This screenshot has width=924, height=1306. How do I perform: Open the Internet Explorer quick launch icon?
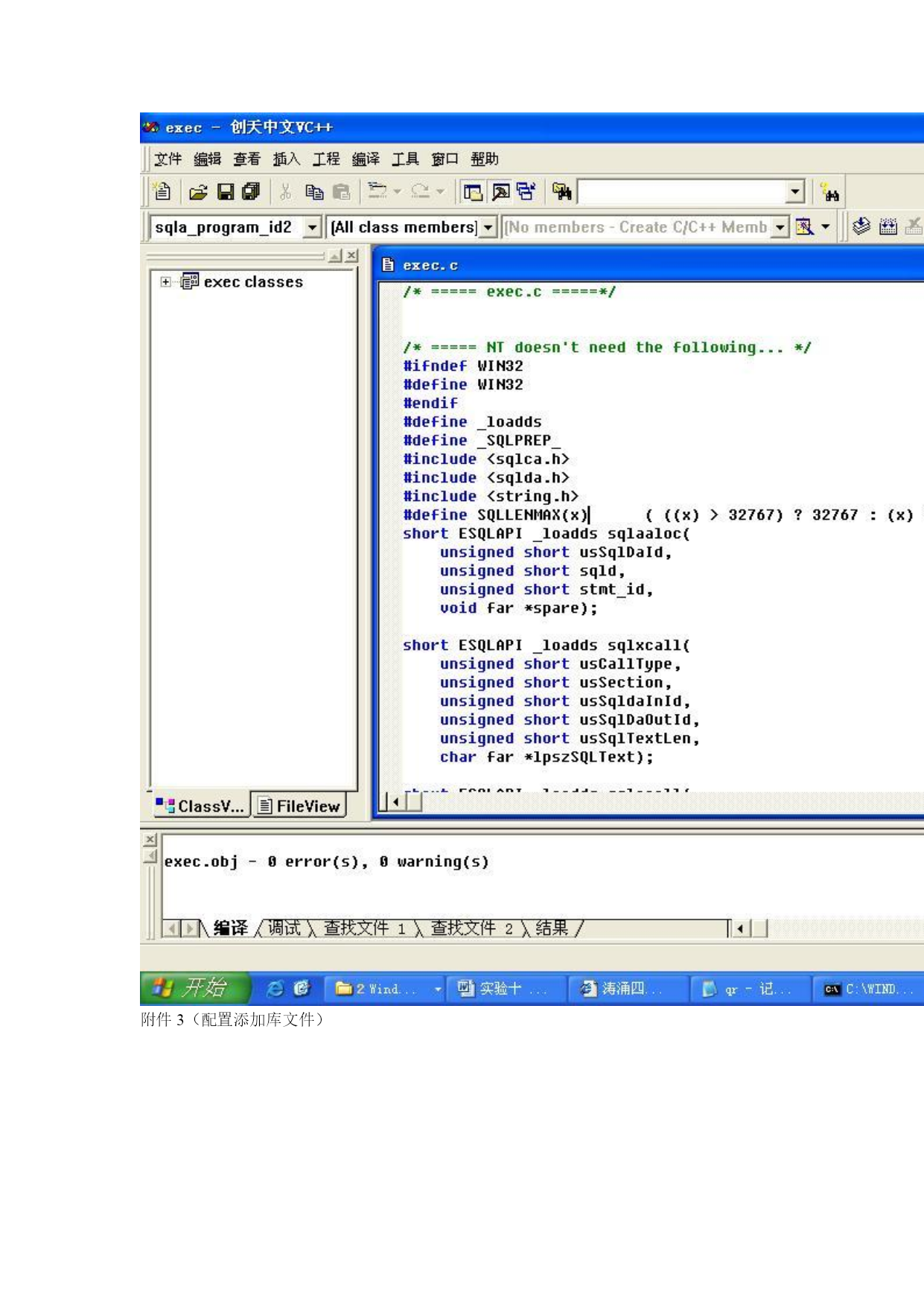pos(275,988)
